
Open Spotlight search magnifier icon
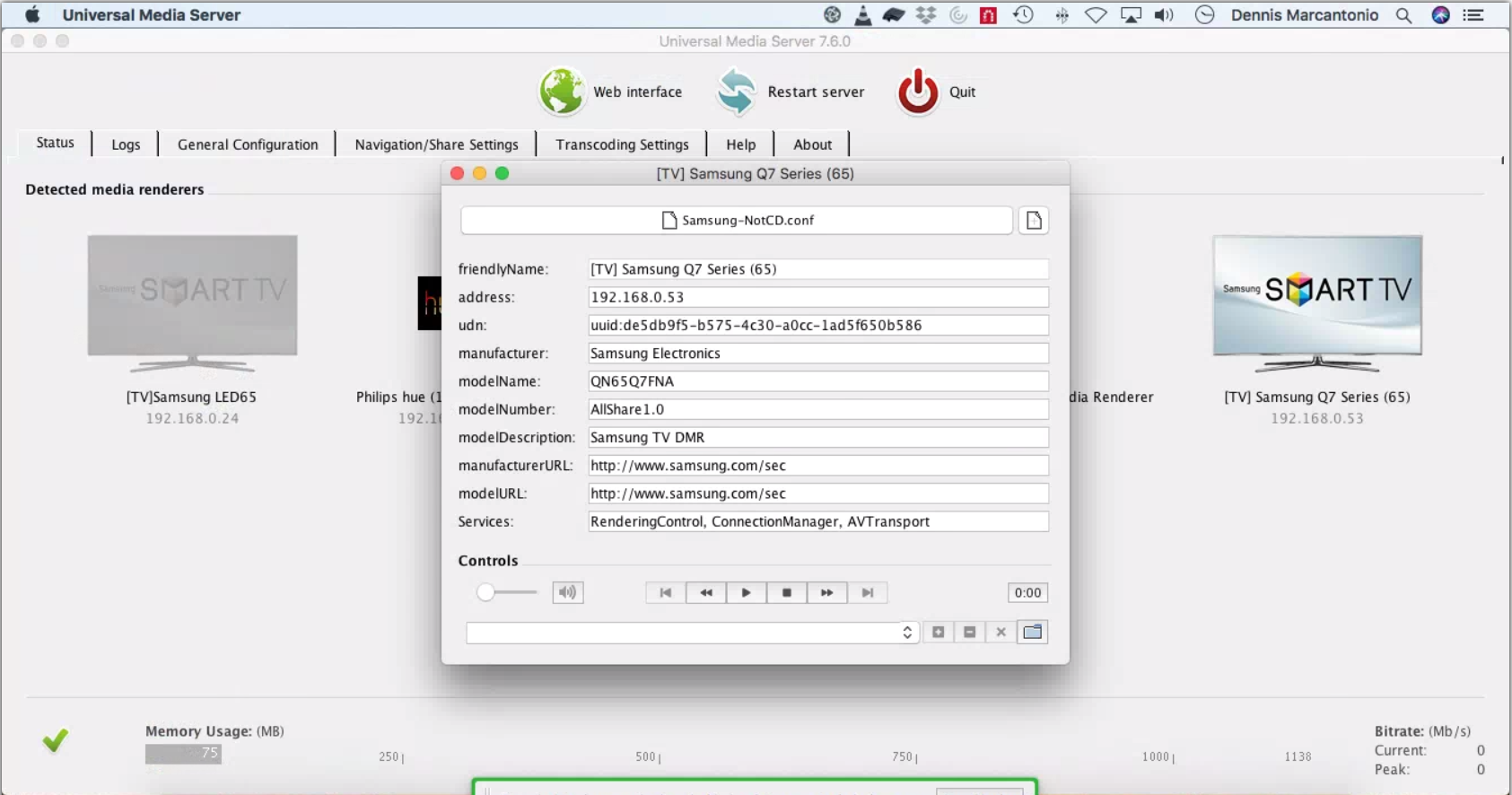tap(1403, 15)
